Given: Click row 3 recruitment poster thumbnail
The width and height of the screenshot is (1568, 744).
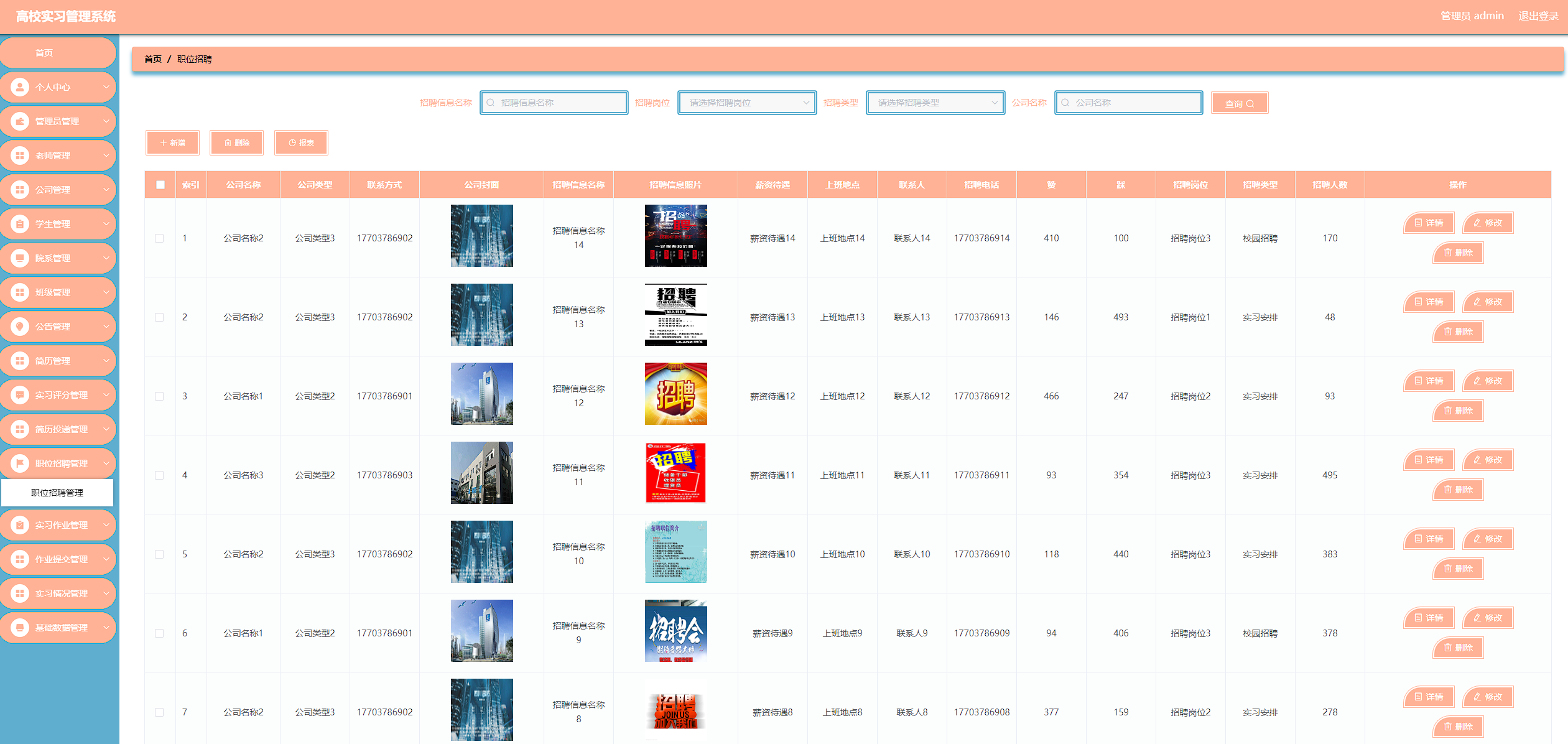Looking at the screenshot, I should [x=675, y=394].
